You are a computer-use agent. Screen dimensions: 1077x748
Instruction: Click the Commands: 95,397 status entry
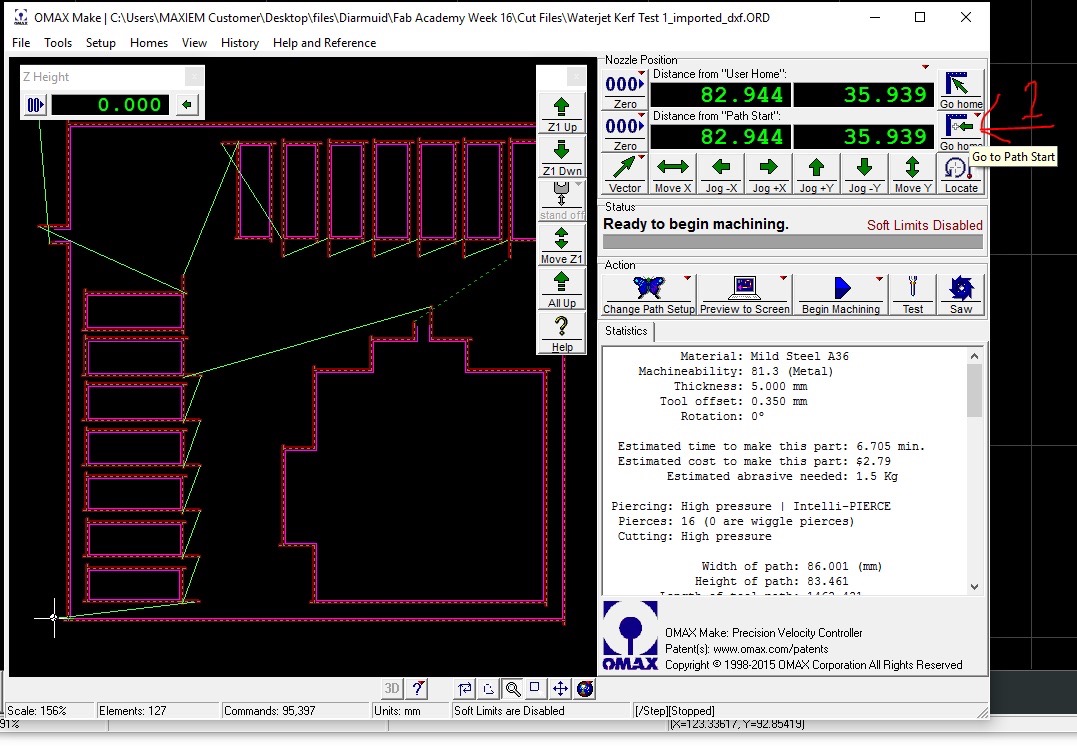click(x=295, y=711)
